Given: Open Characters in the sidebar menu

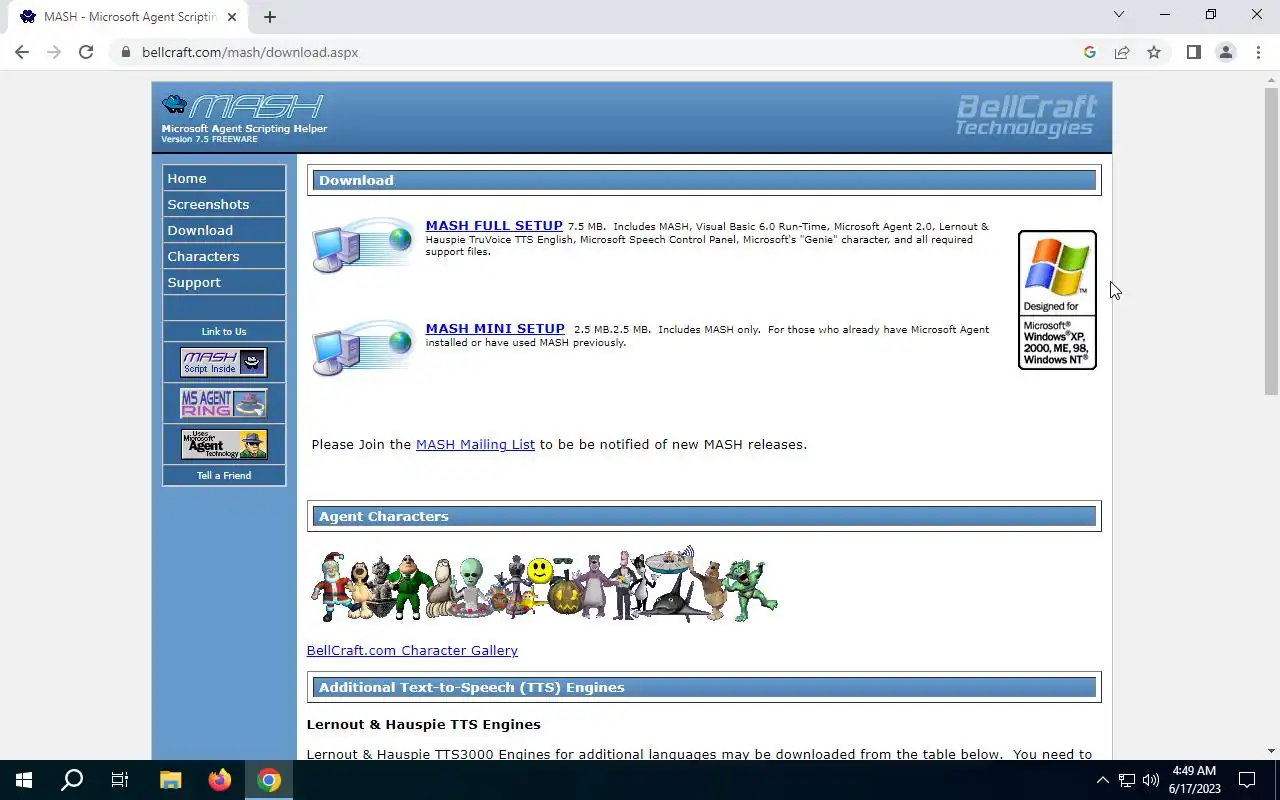Looking at the screenshot, I should (x=224, y=256).
